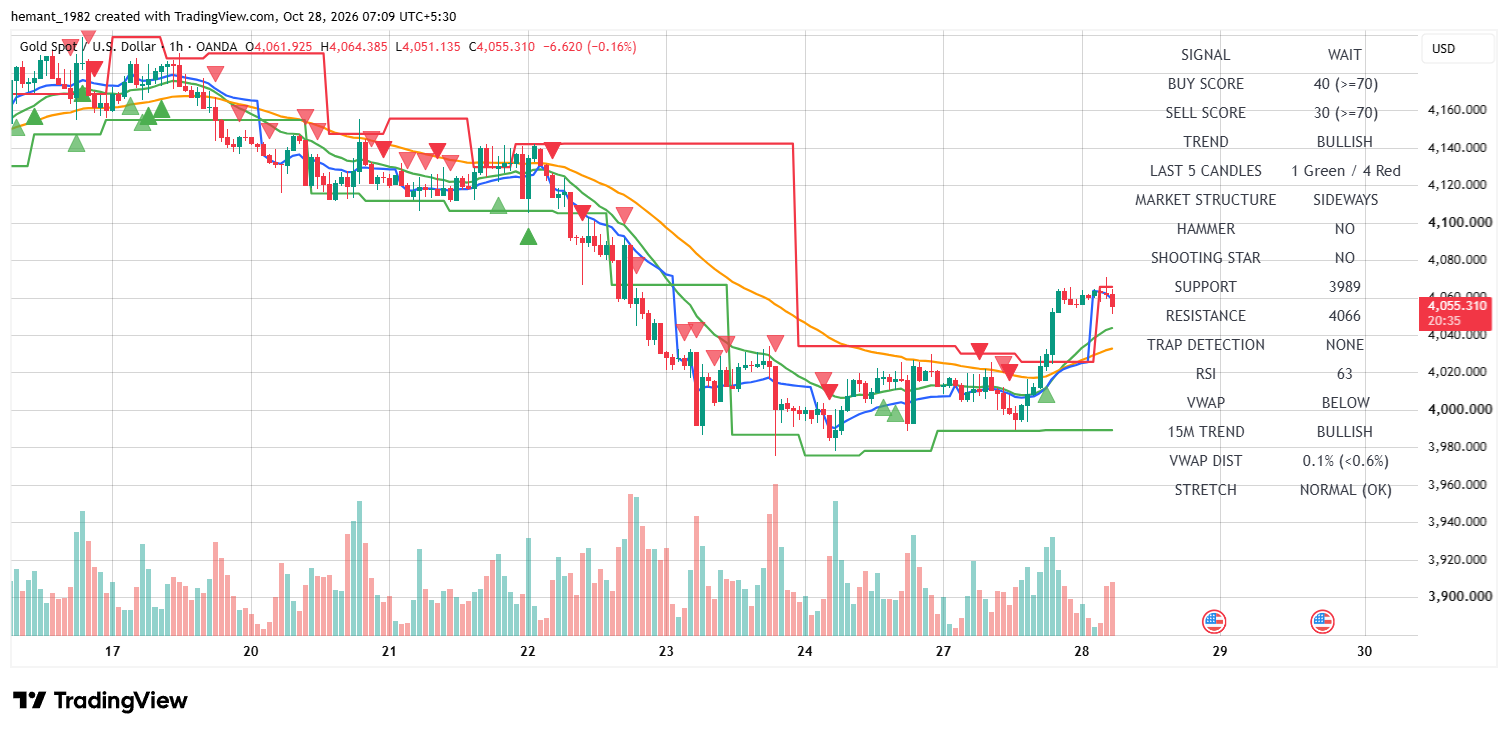1508x733 pixels.
Task: Click the SUPPORT value 3989
Action: [1345, 287]
